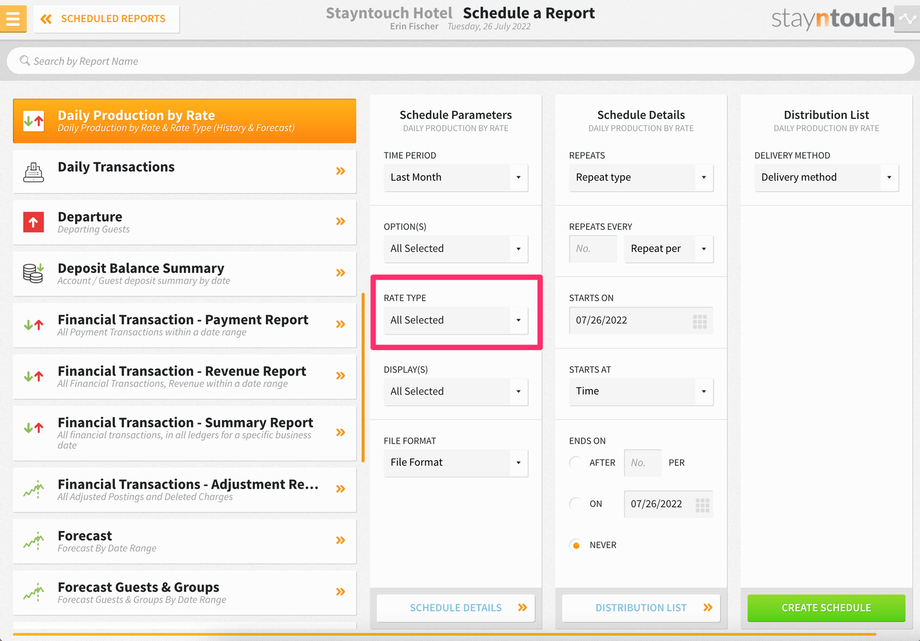Click the Ends On ON date field
Image resolution: width=920 pixels, height=641 pixels.
669,504
